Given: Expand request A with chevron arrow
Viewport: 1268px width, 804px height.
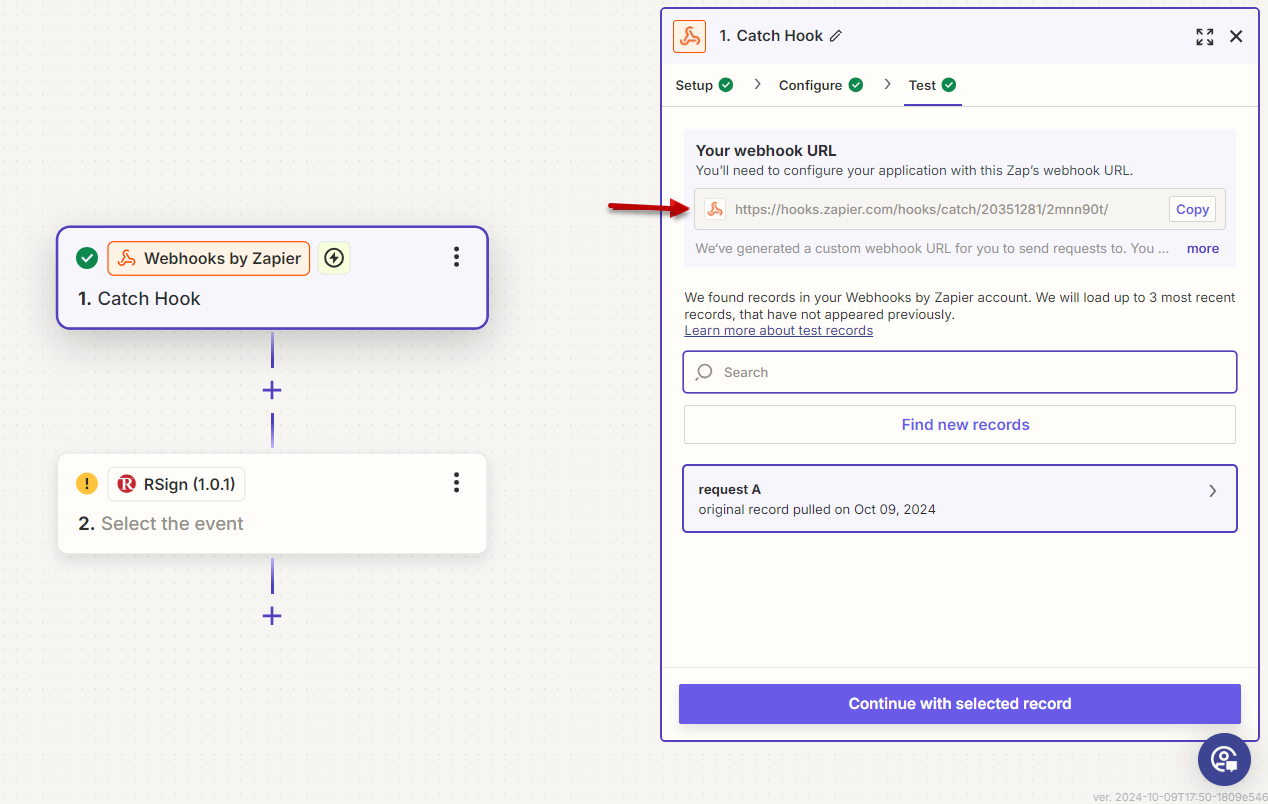Looking at the screenshot, I should click(1213, 491).
